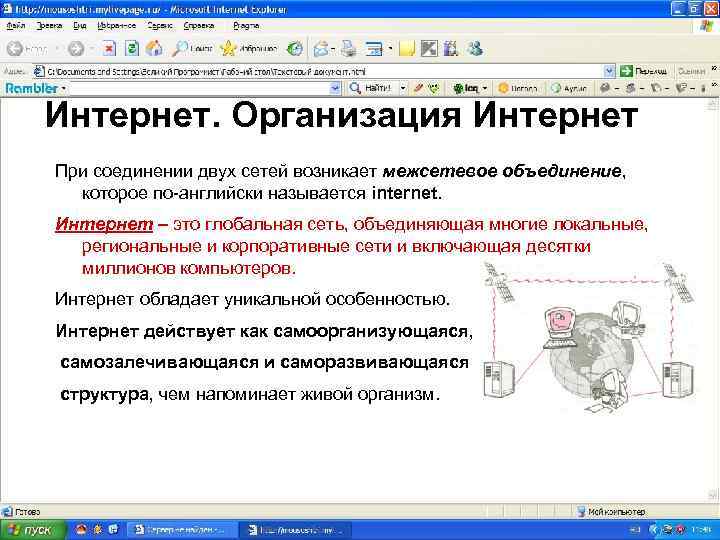Stop page loading with red X icon
This screenshot has width=720, height=540.
109,48
